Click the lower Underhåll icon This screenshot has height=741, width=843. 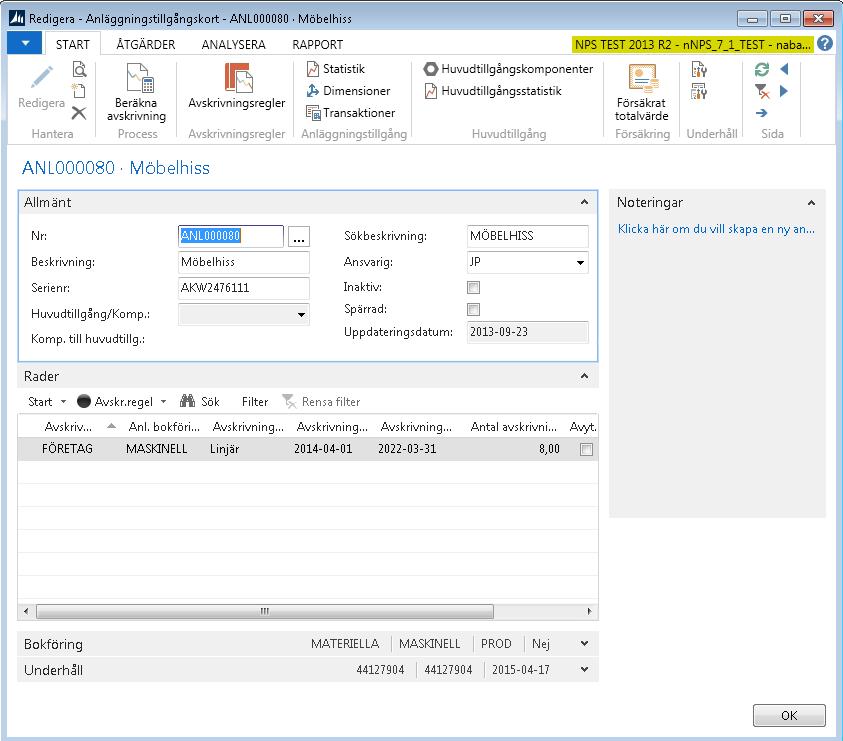[x=699, y=91]
